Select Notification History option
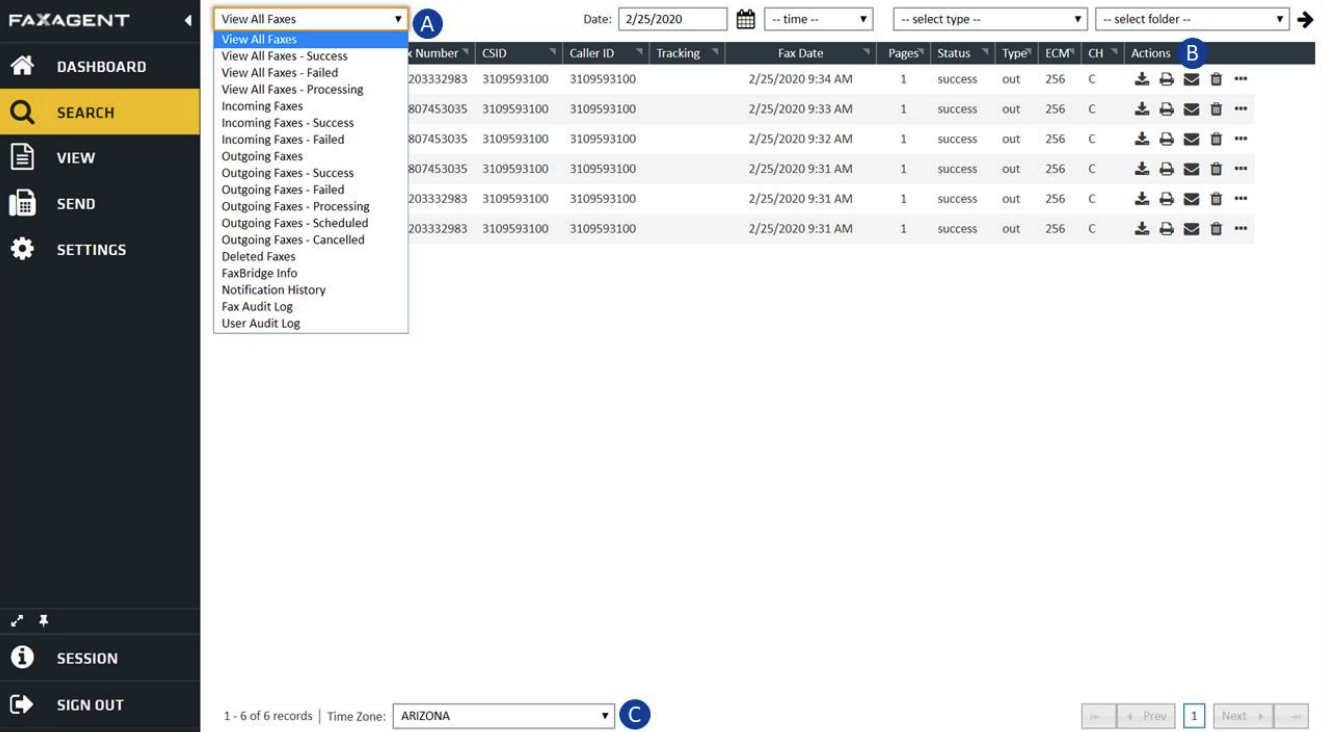 (x=311, y=290)
